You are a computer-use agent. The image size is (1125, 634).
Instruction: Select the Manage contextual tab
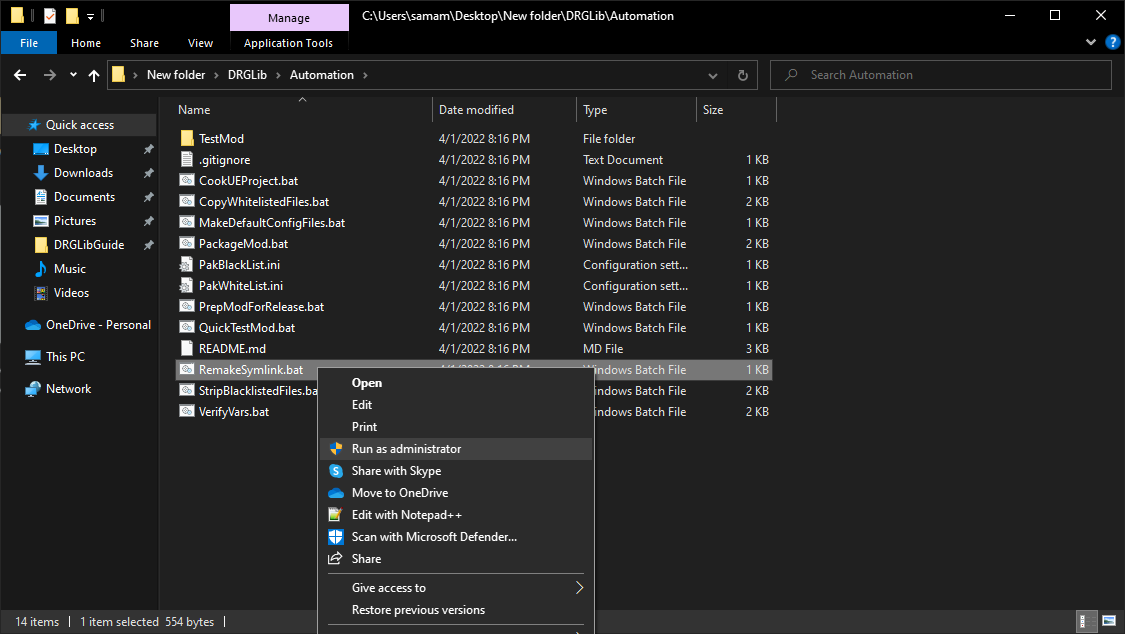[289, 18]
